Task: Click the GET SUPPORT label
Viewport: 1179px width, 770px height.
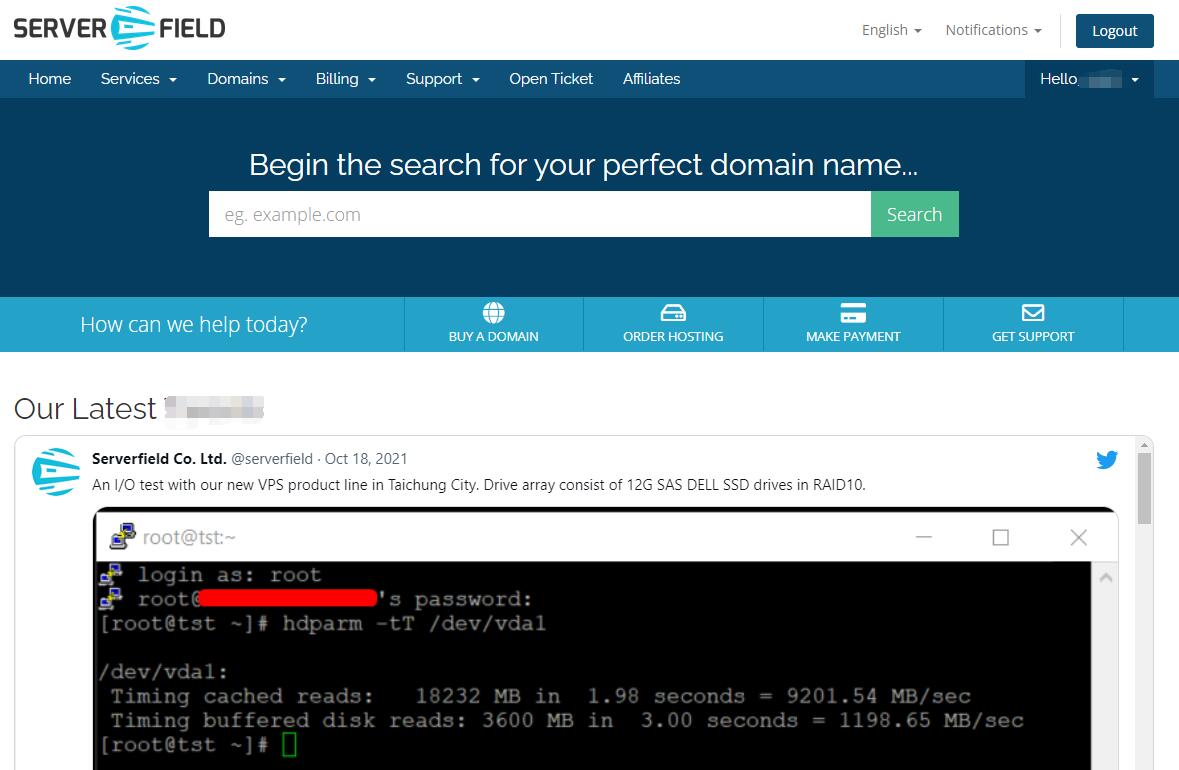Action: (x=1032, y=337)
